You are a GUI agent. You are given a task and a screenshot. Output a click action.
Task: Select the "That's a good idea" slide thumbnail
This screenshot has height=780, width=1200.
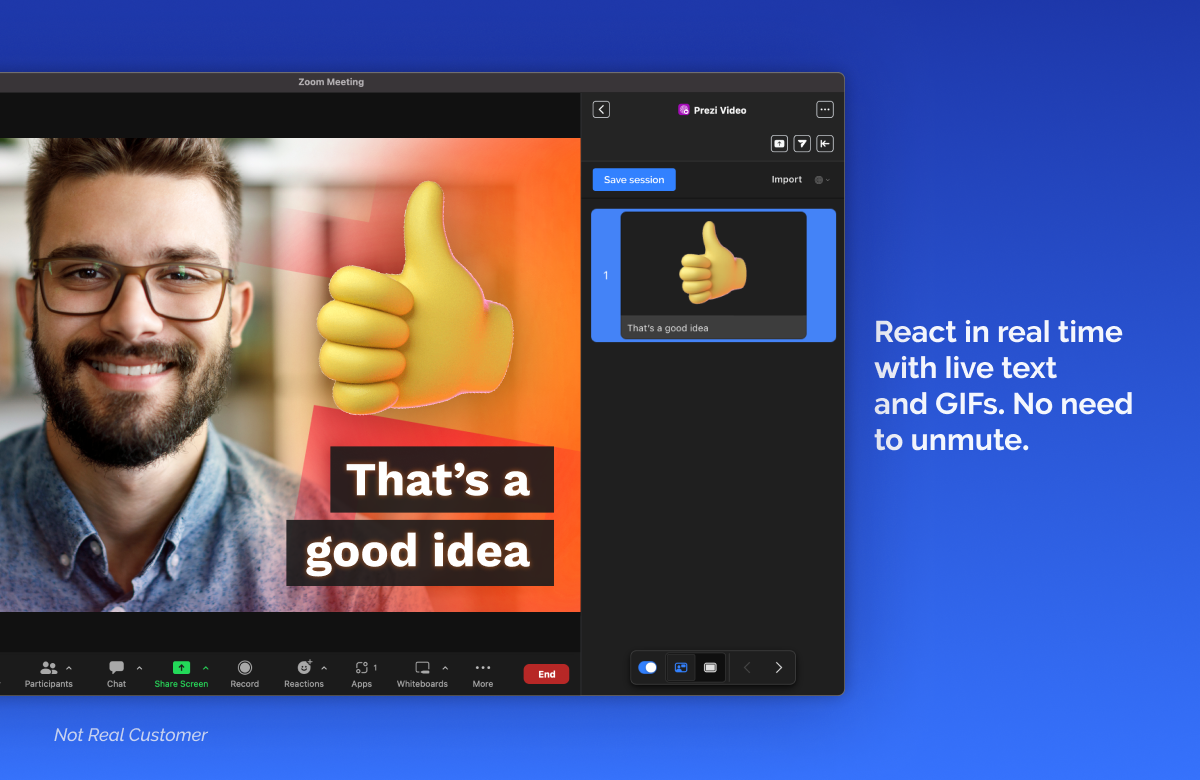coord(714,274)
